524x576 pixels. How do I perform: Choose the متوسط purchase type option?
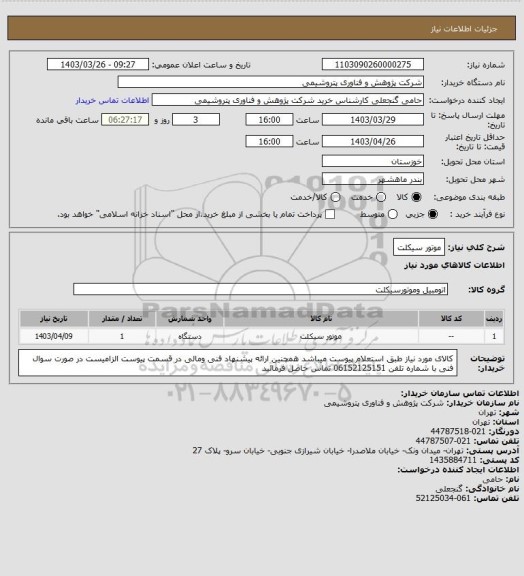pos(393,214)
